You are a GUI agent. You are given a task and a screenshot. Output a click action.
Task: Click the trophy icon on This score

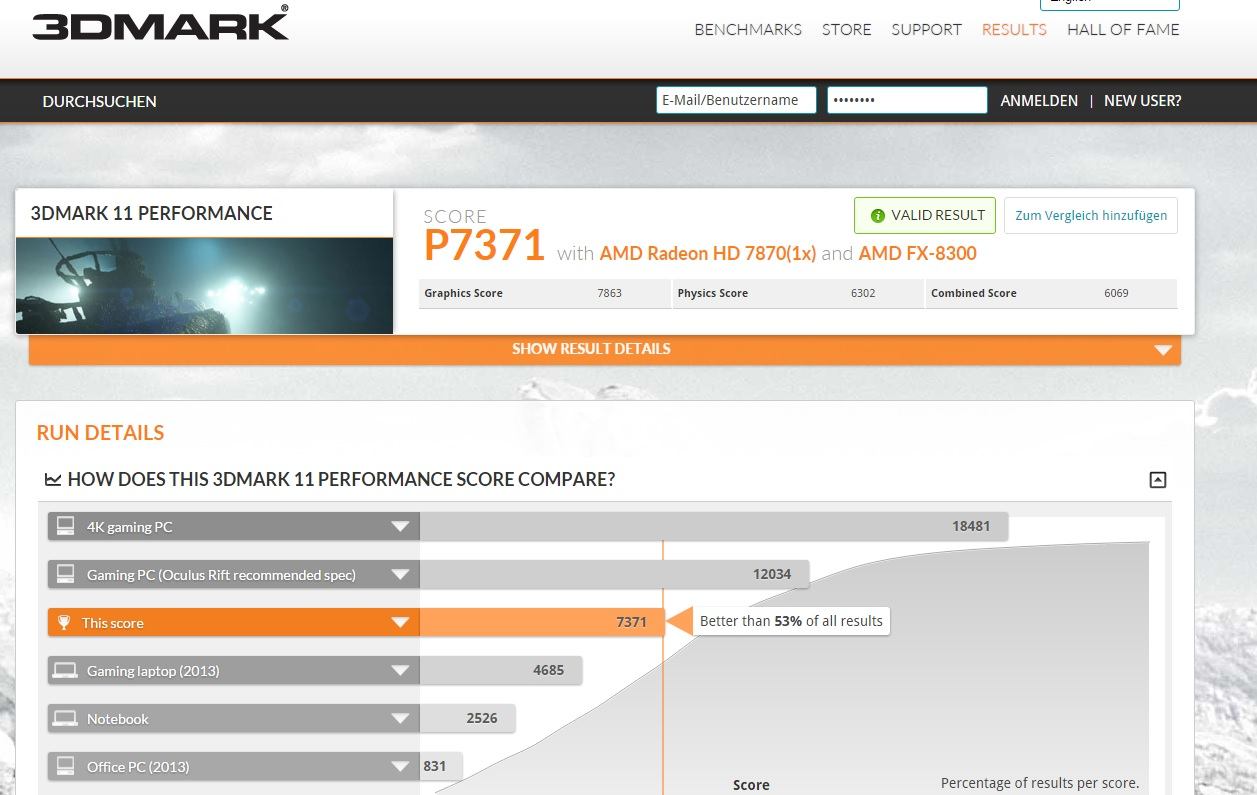point(64,622)
